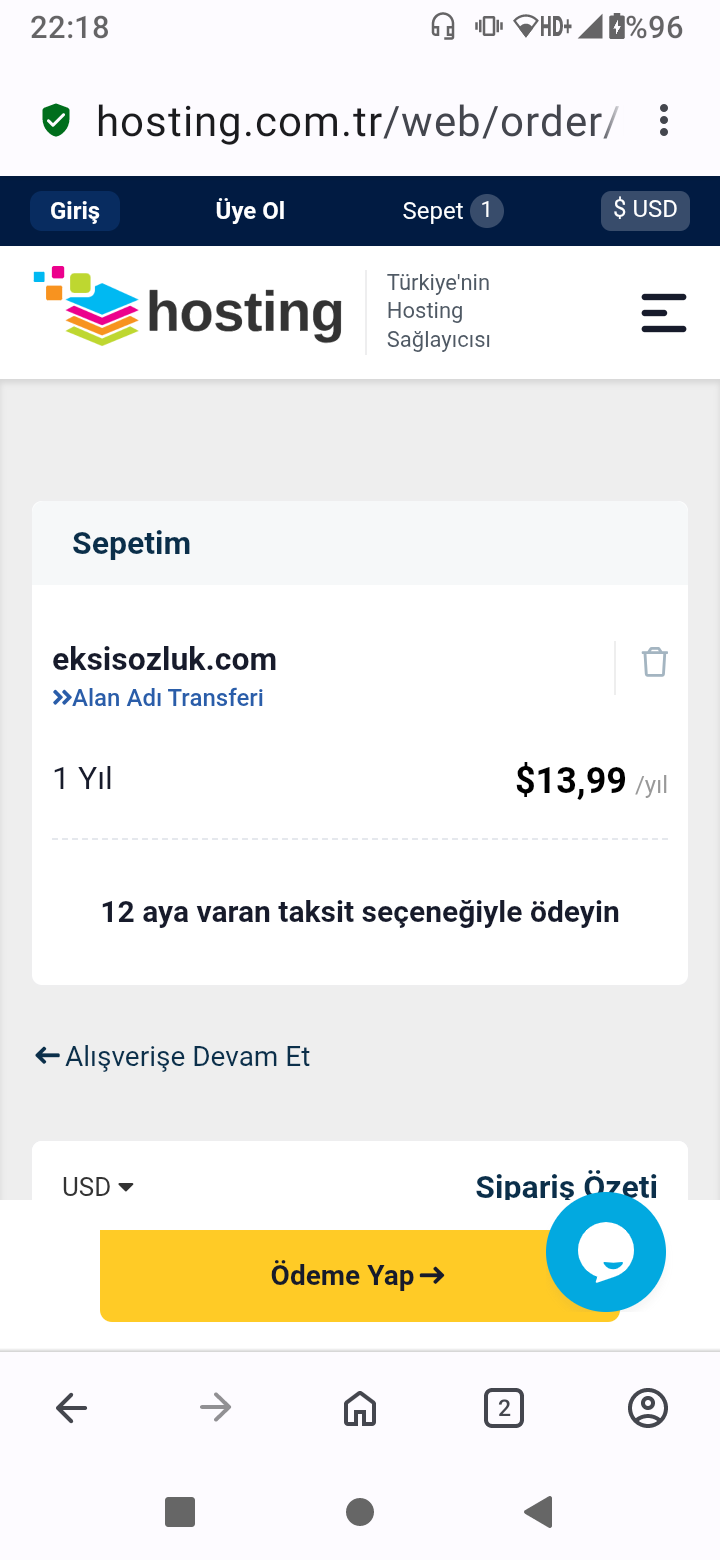
Task: View the secure site shield icon
Action: (x=56, y=122)
